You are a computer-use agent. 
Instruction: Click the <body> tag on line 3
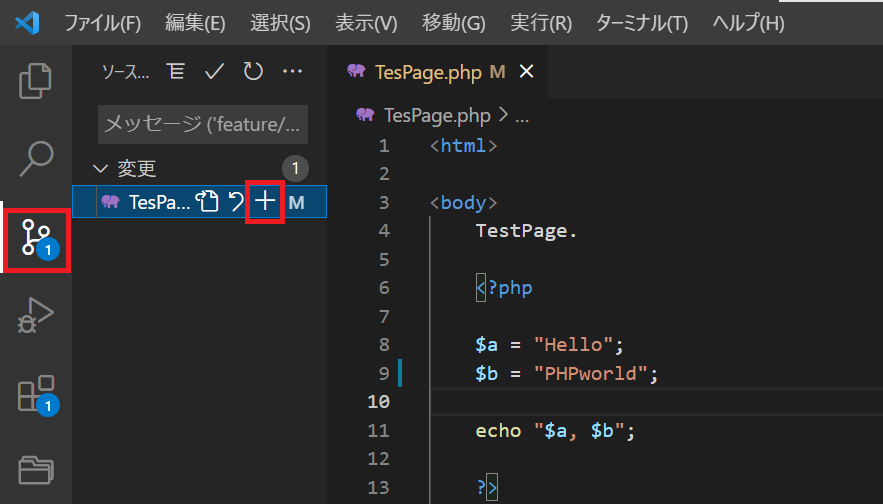[463, 202]
